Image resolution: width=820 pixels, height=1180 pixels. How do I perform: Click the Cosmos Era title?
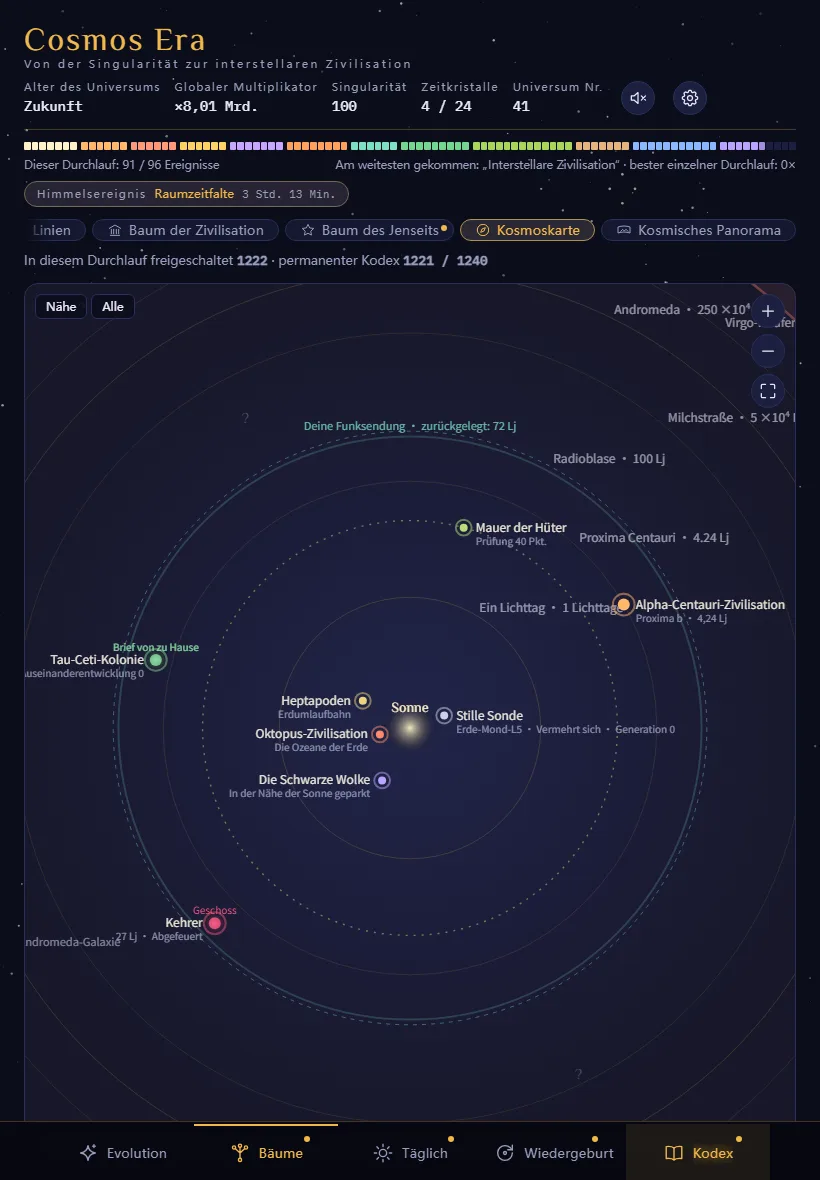(x=114, y=39)
